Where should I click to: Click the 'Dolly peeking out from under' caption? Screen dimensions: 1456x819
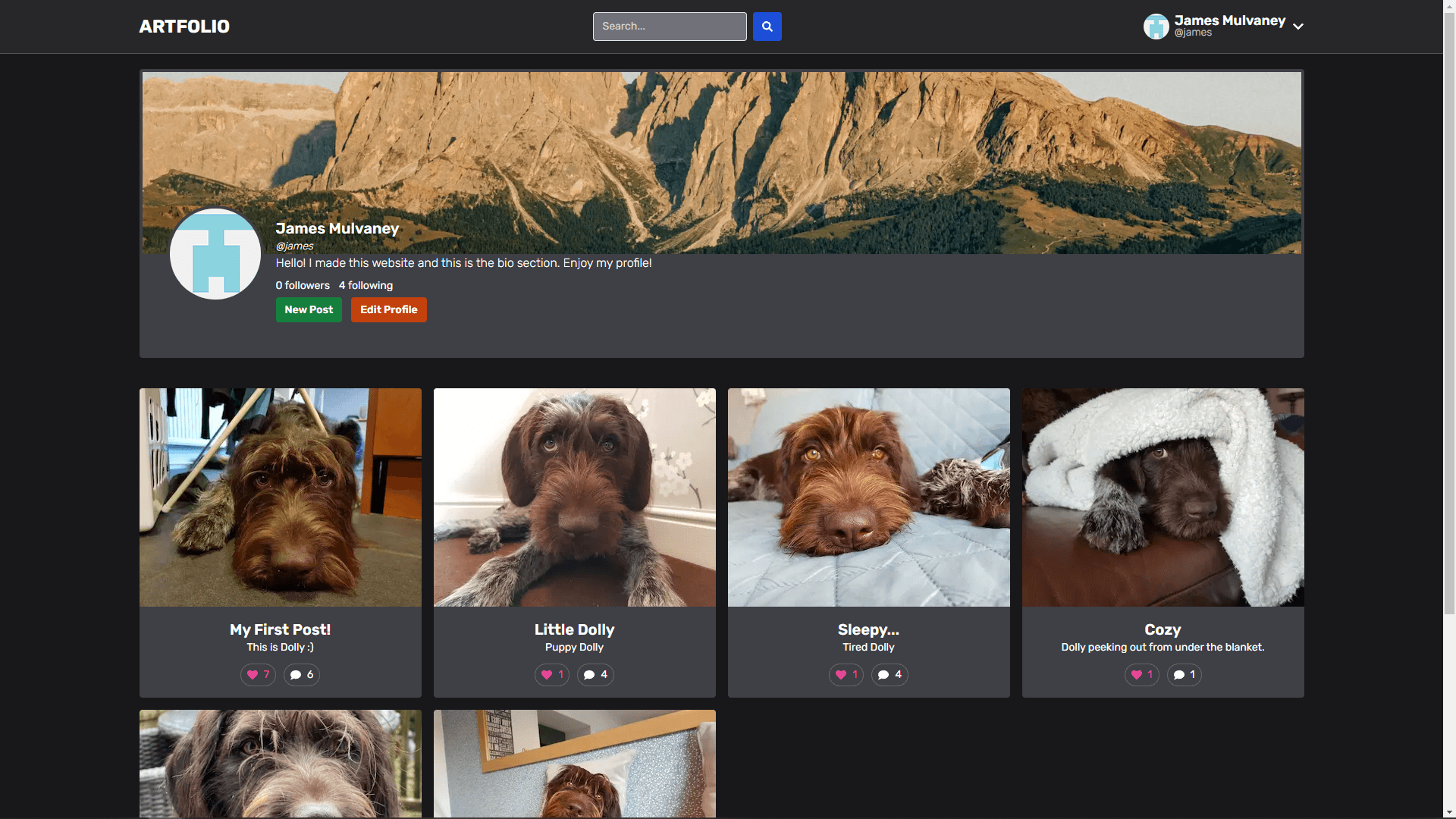click(1163, 648)
